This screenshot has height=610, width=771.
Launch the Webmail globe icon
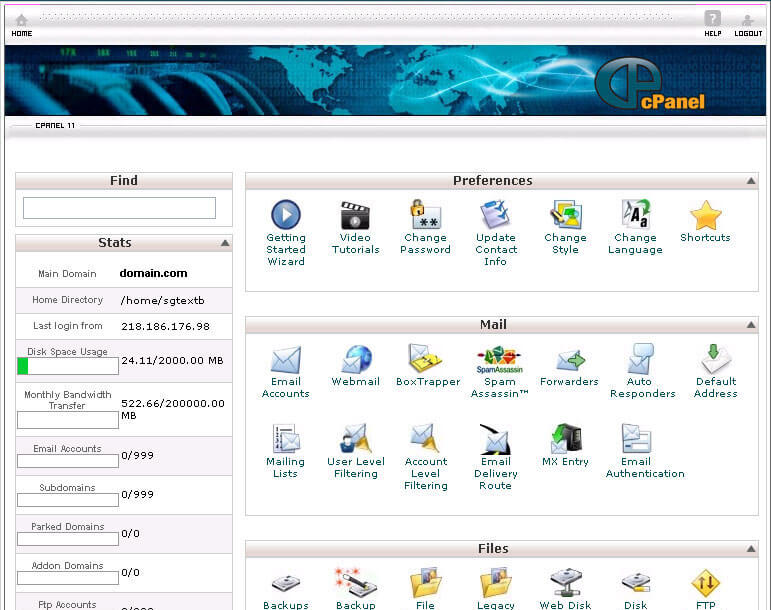(356, 359)
